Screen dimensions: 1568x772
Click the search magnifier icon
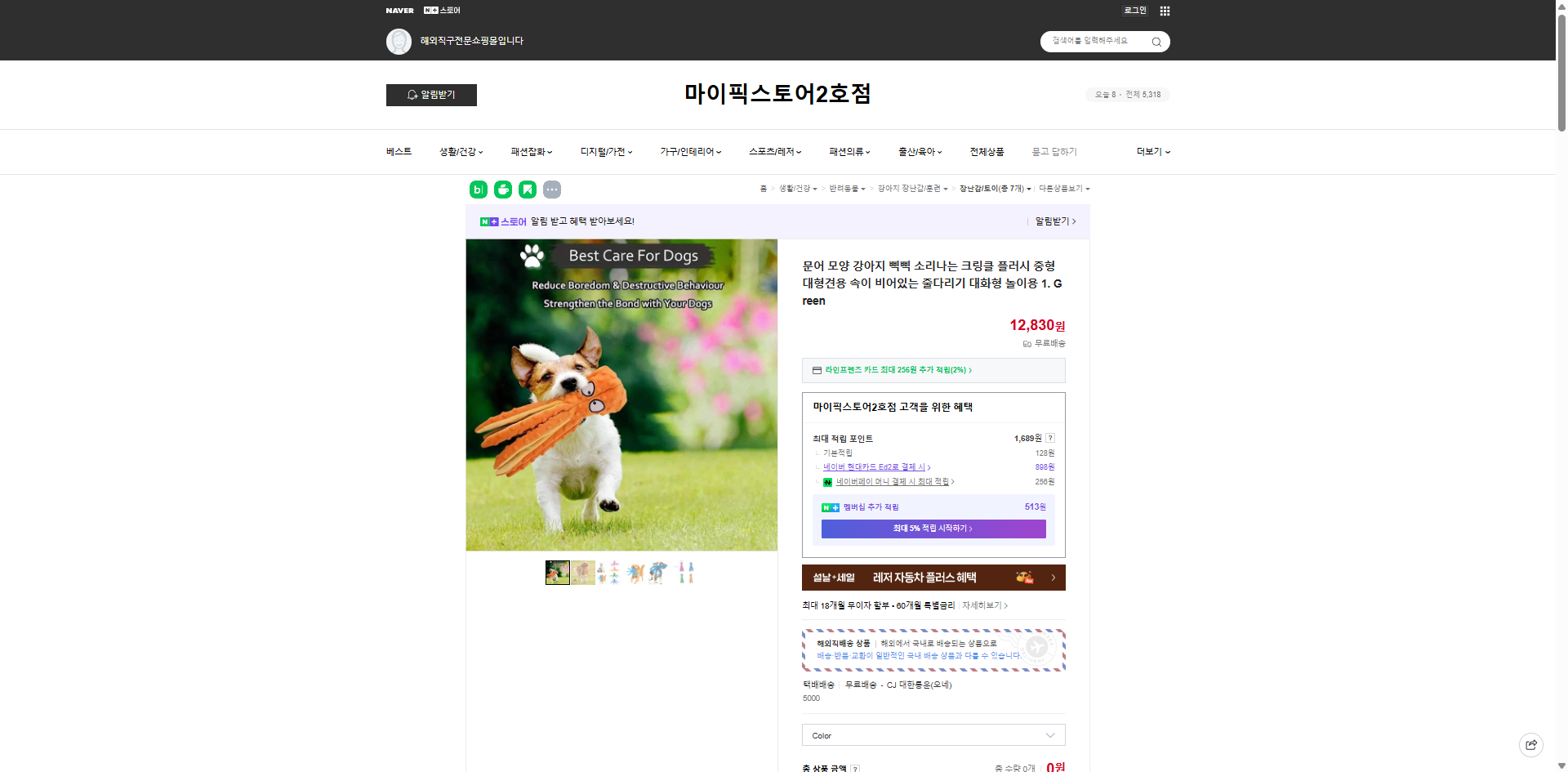(1156, 42)
